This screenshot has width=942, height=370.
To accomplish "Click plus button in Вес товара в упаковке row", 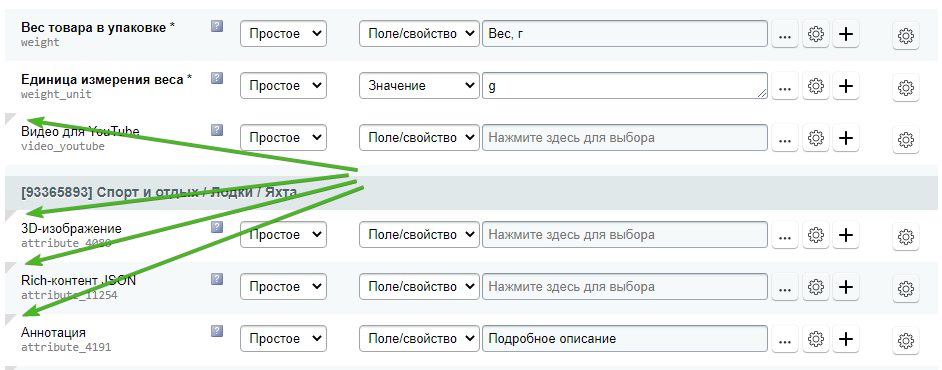I will click(x=845, y=34).
